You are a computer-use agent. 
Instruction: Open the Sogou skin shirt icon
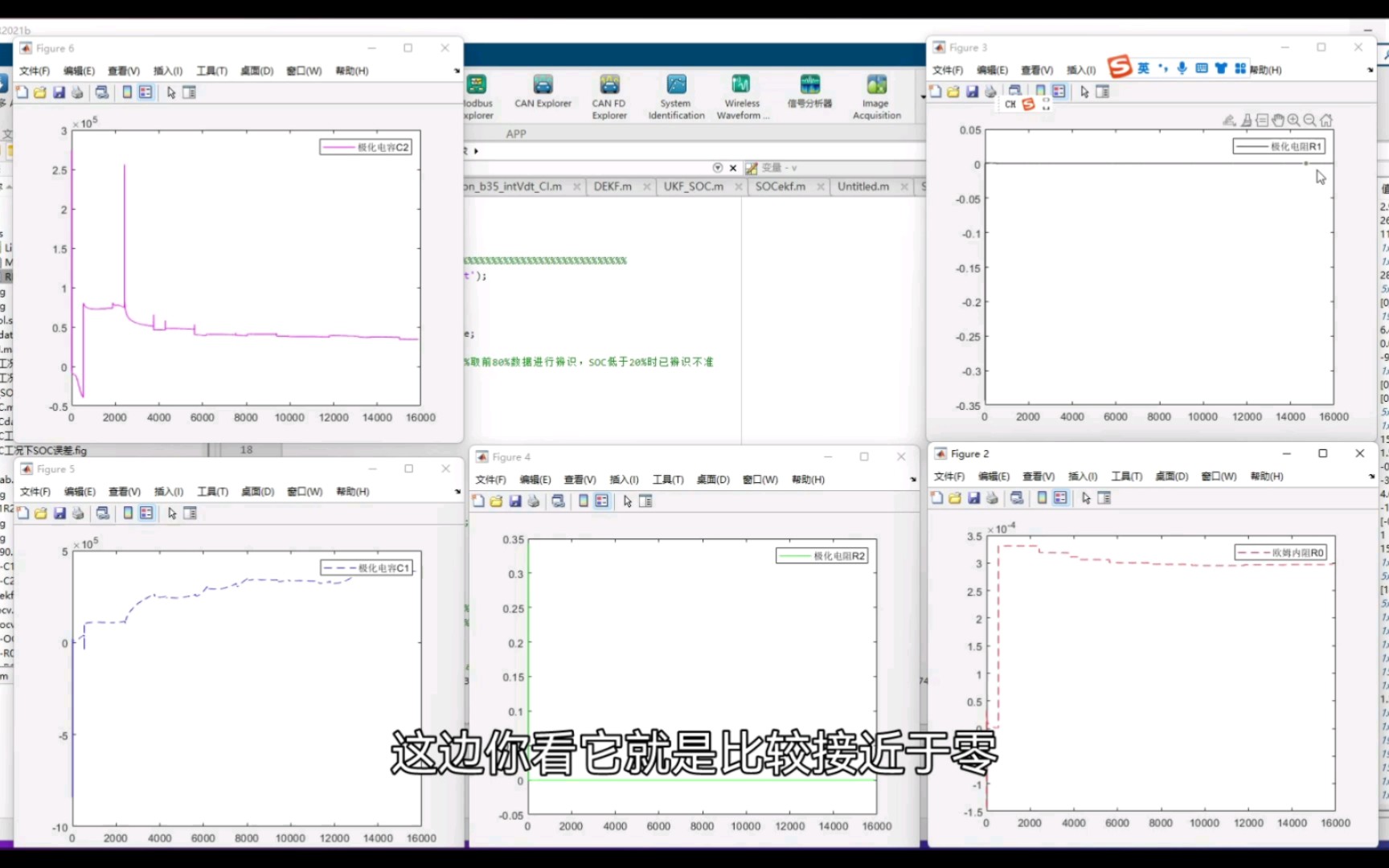[x=1221, y=68]
